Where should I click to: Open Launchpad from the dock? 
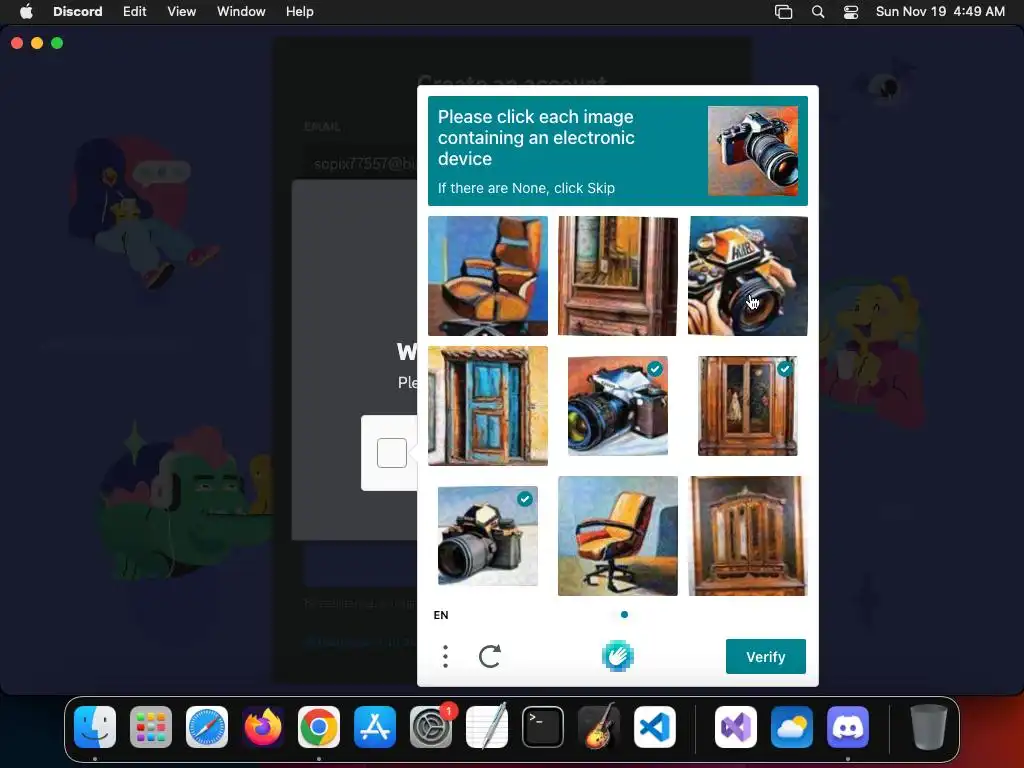[x=151, y=727]
